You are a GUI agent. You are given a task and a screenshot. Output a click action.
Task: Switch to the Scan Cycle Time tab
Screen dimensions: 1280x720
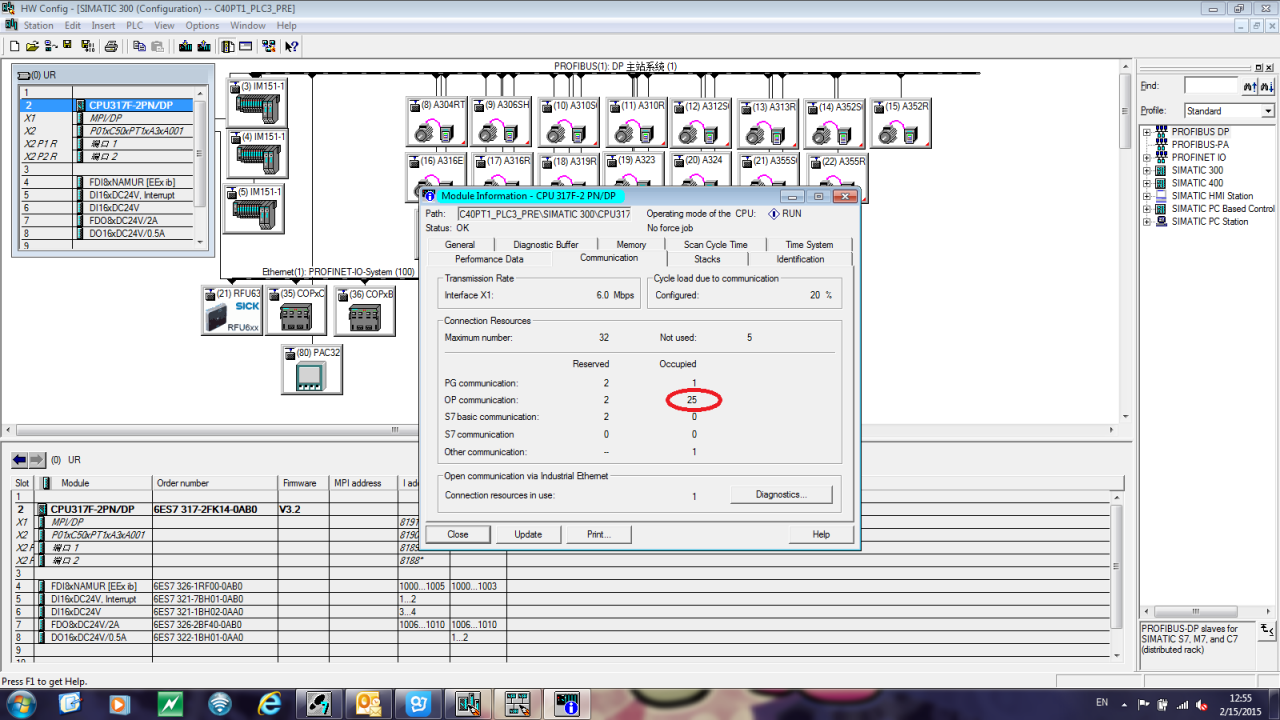(715, 244)
